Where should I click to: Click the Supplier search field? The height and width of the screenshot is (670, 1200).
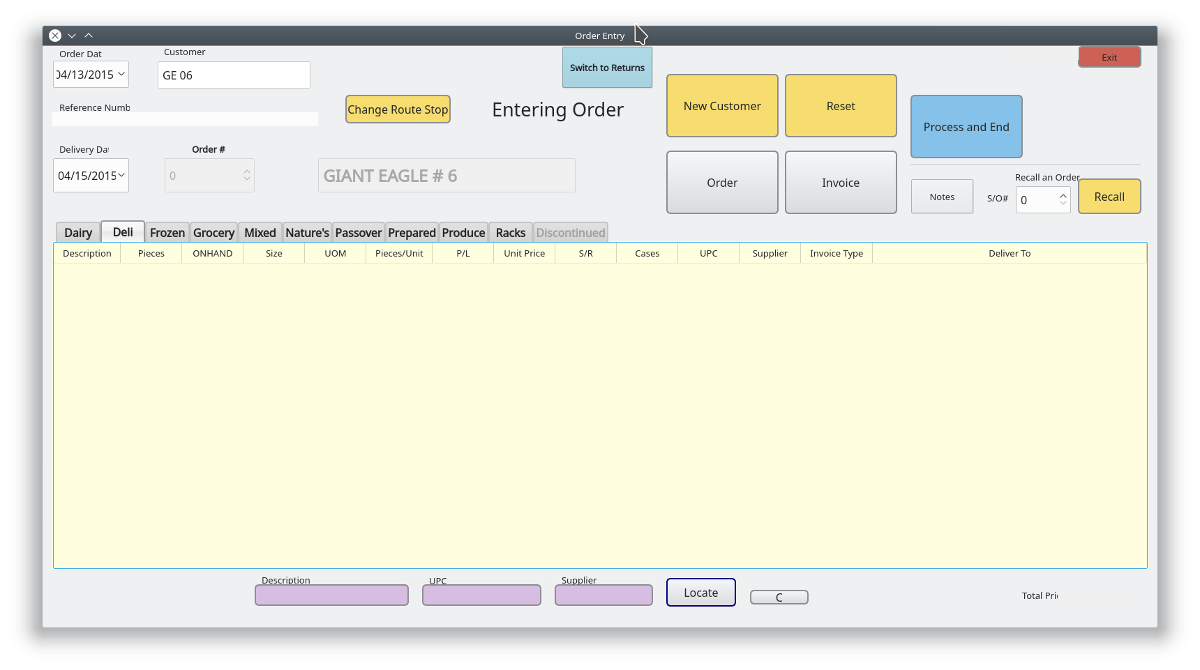click(604, 595)
